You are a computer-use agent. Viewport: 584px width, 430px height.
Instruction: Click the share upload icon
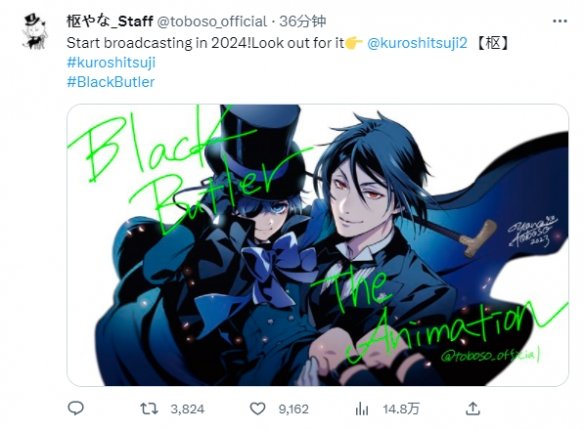point(473,408)
